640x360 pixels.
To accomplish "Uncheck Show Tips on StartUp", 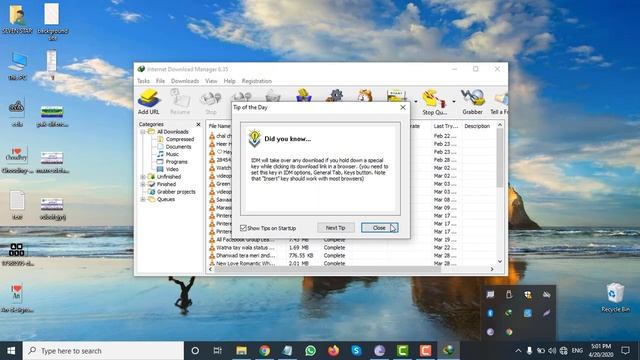I will (243, 228).
